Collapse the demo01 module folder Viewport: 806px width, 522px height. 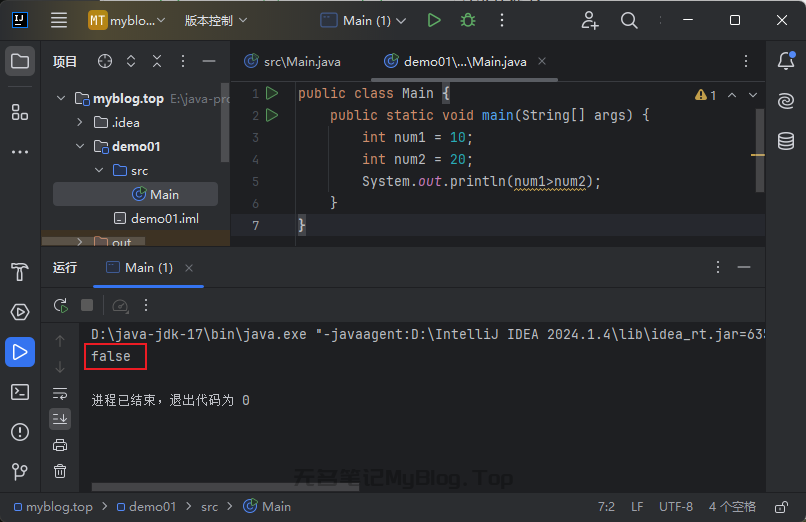[x=80, y=146]
